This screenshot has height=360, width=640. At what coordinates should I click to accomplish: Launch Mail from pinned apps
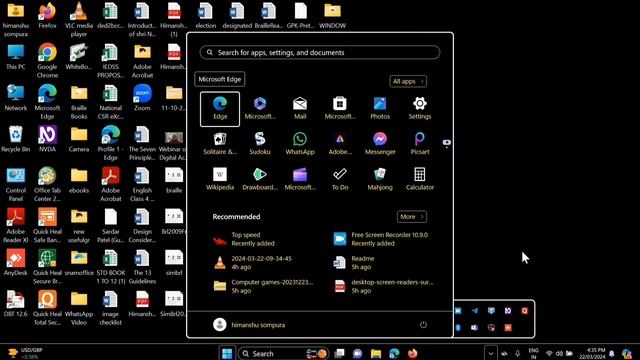coord(300,109)
